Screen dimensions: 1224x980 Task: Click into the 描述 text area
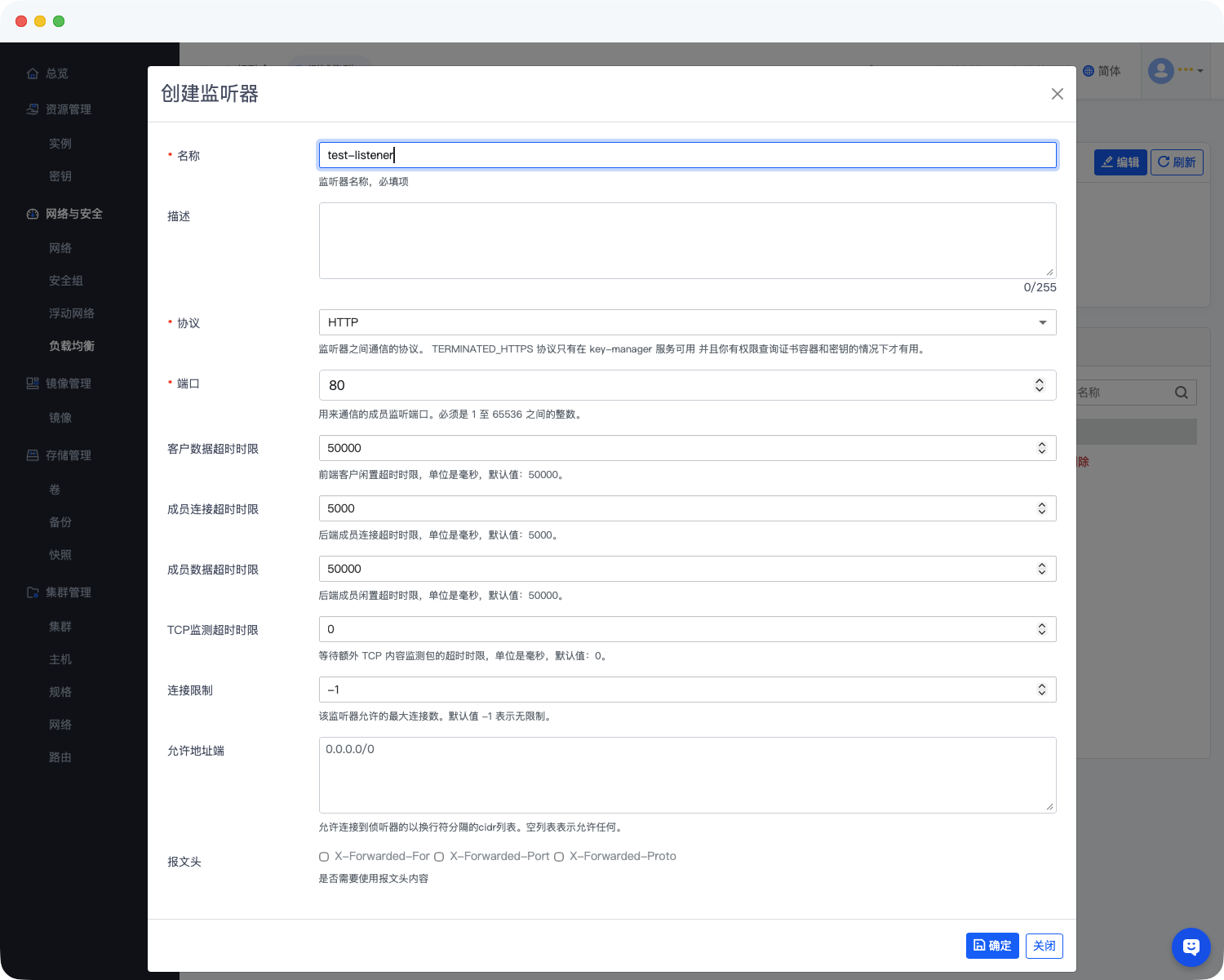[687, 241]
